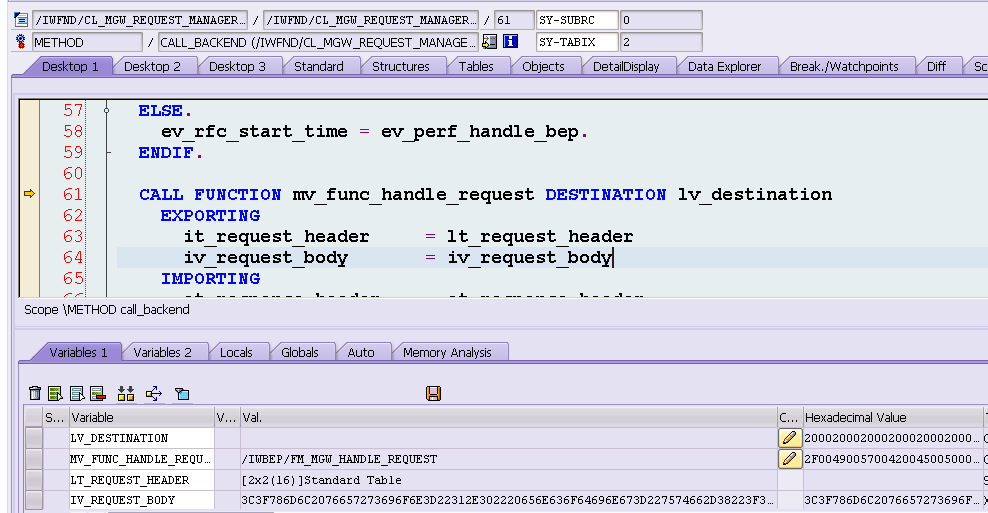Click the yellow current-line arrow at line 61

point(29,194)
